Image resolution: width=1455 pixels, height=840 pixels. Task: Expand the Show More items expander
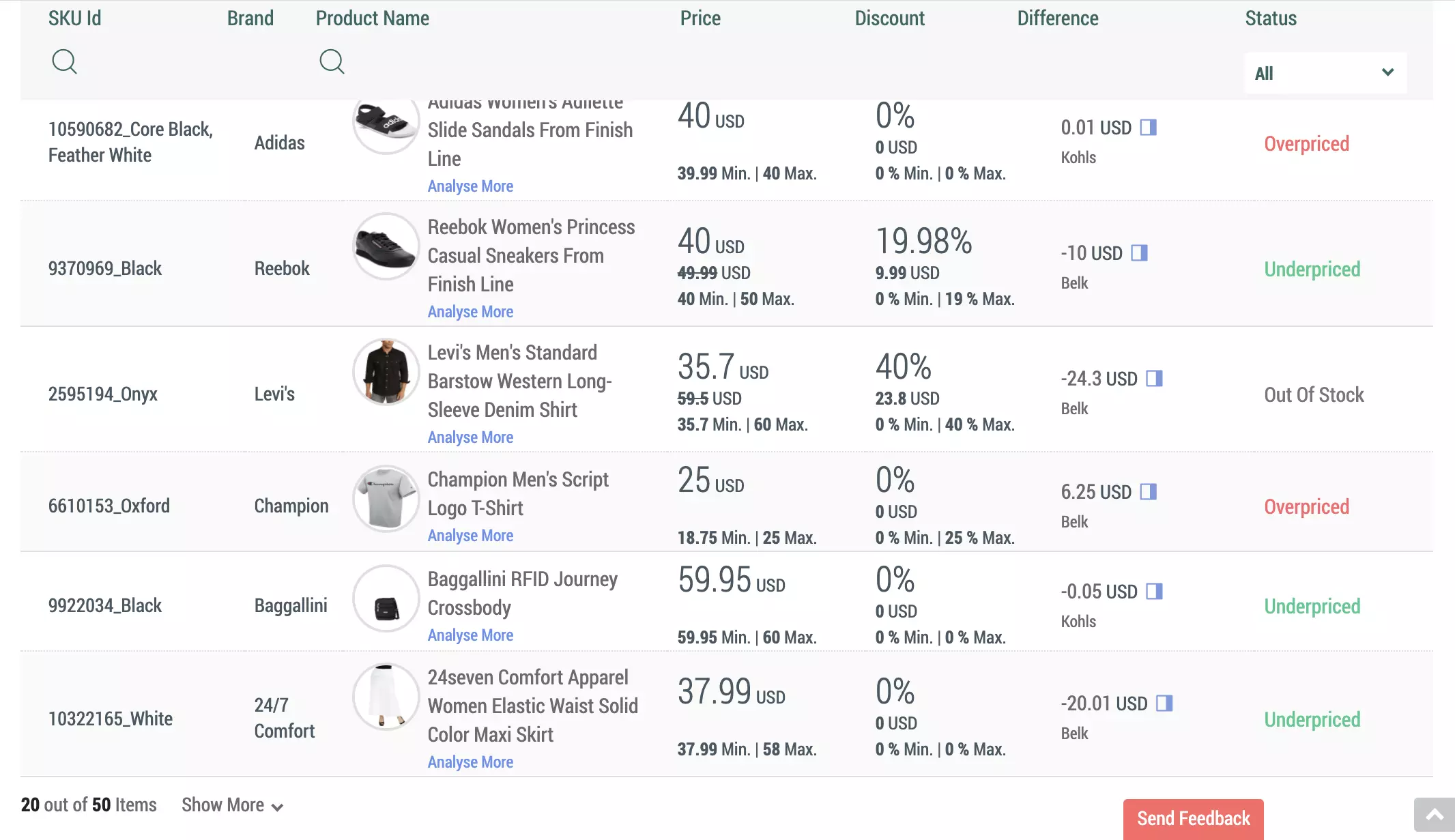click(232, 805)
